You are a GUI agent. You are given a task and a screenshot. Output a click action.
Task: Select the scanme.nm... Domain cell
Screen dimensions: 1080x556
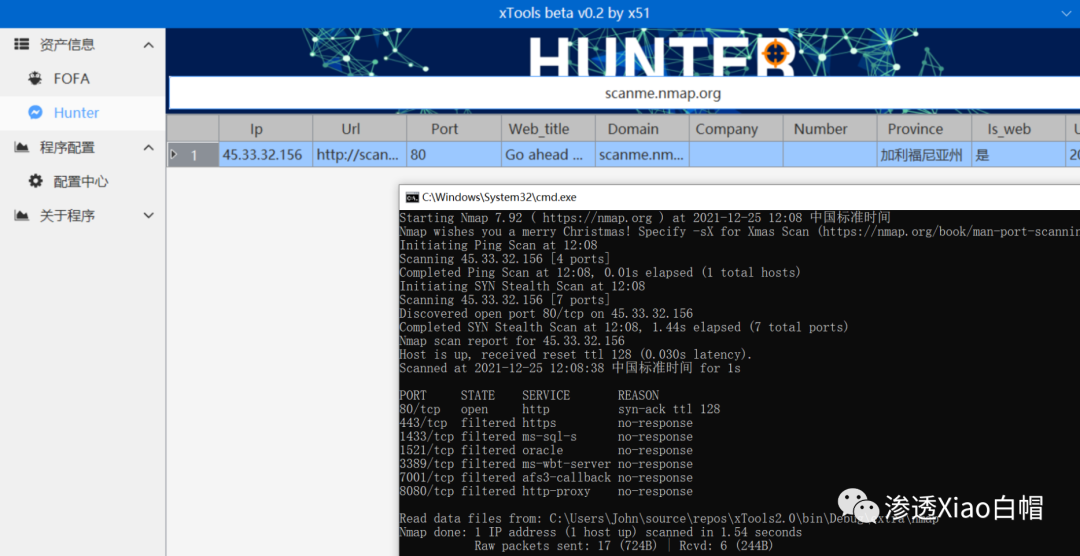click(x=642, y=155)
